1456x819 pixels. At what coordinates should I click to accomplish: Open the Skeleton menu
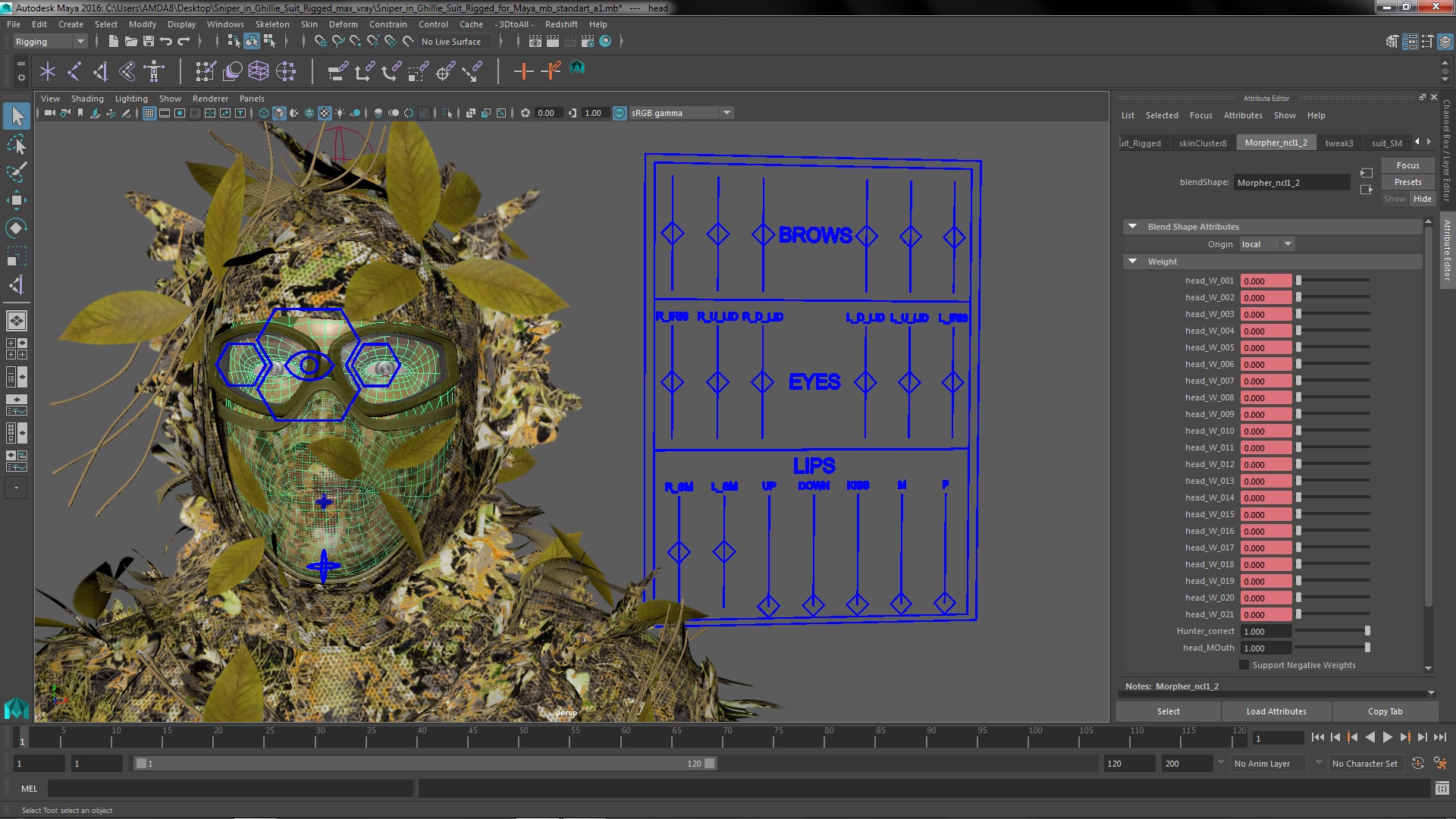[271, 24]
